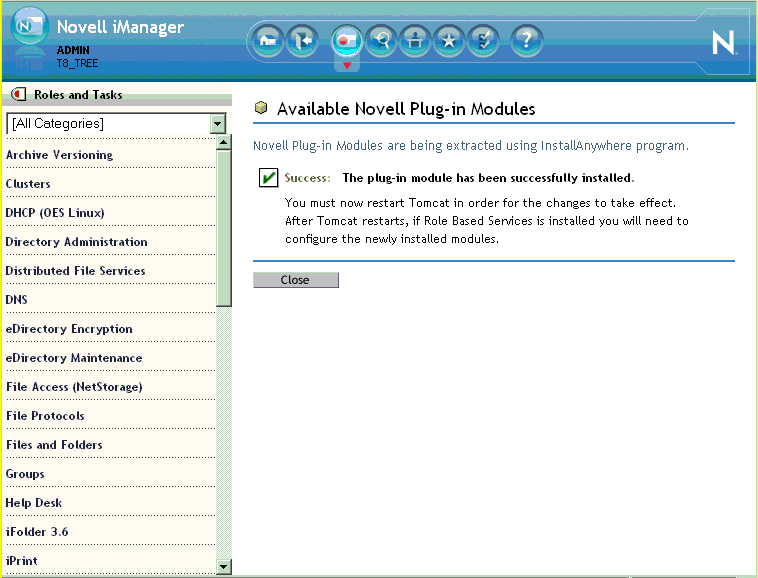This screenshot has width=758, height=578.
Task: Open eDirectory Maintenance role
Action: click(x=74, y=358)
